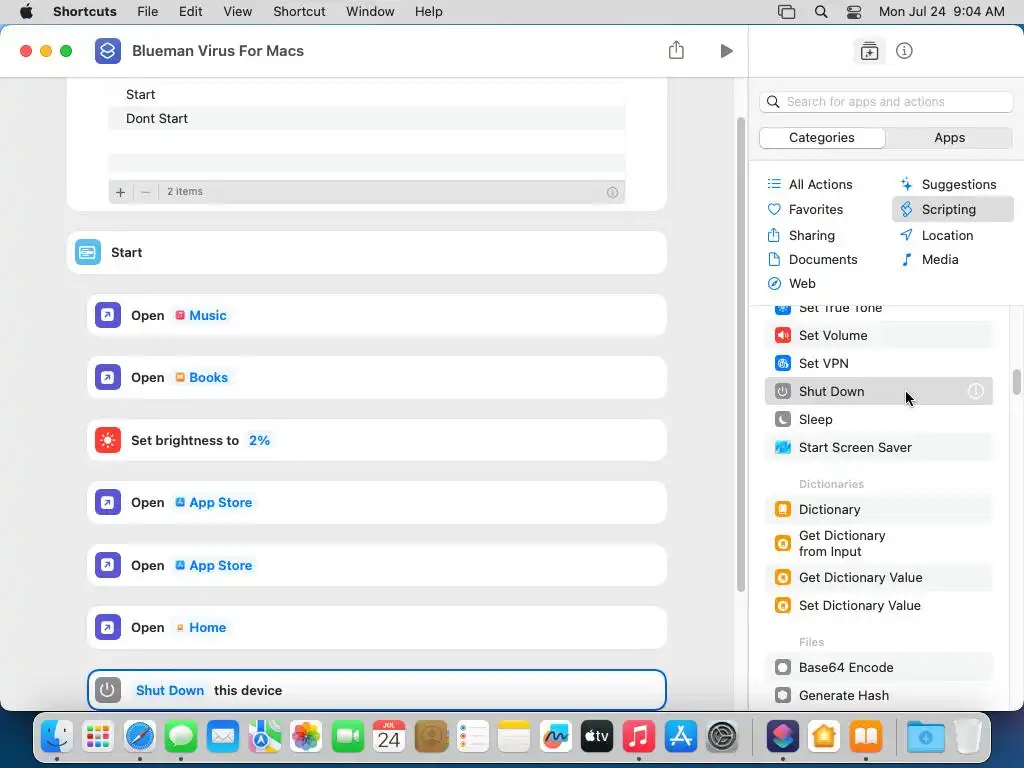Select Set Dictionary Value action

coord(878,605)
